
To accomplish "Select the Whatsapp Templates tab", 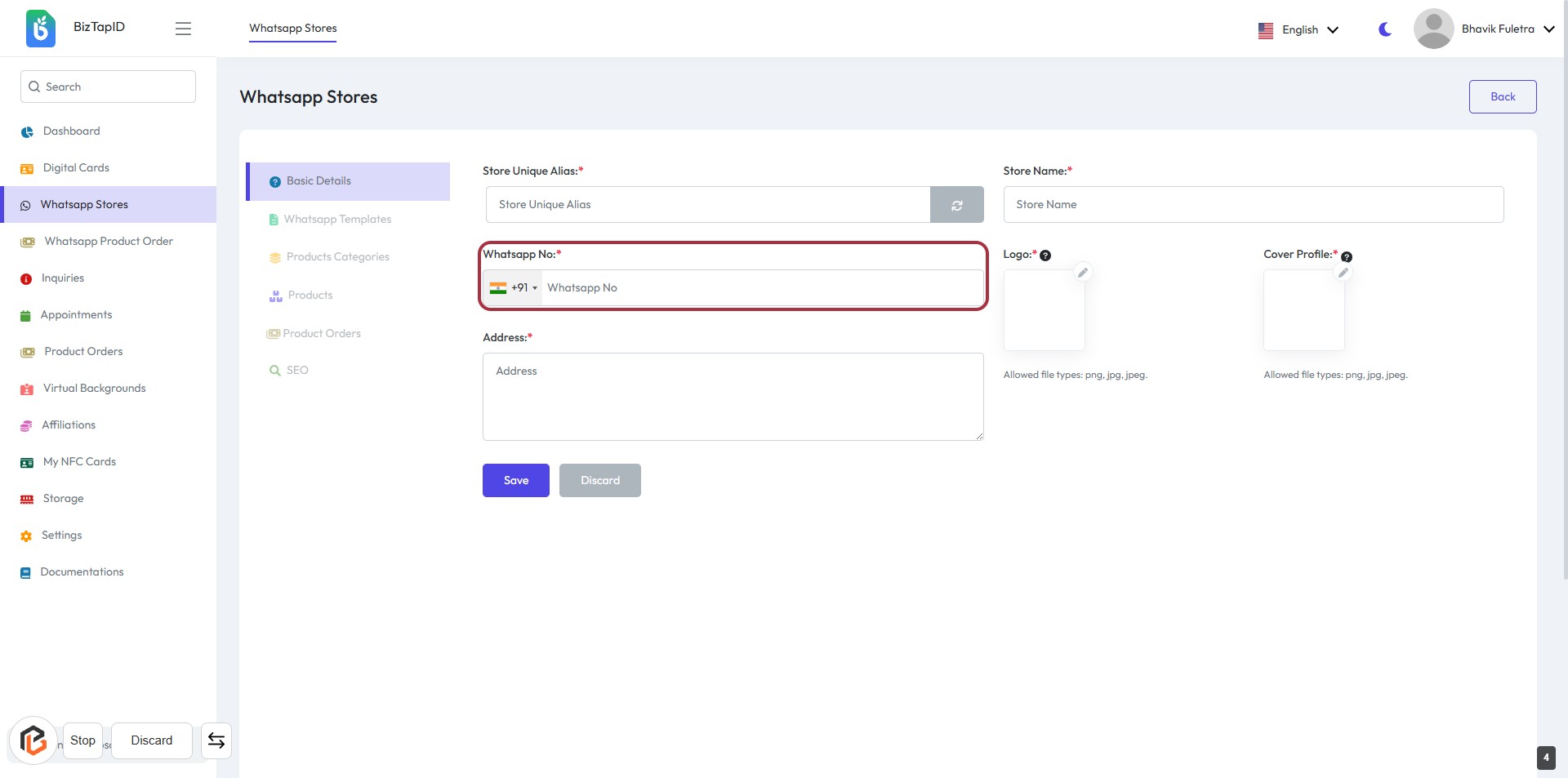I will tap(336, 220).
